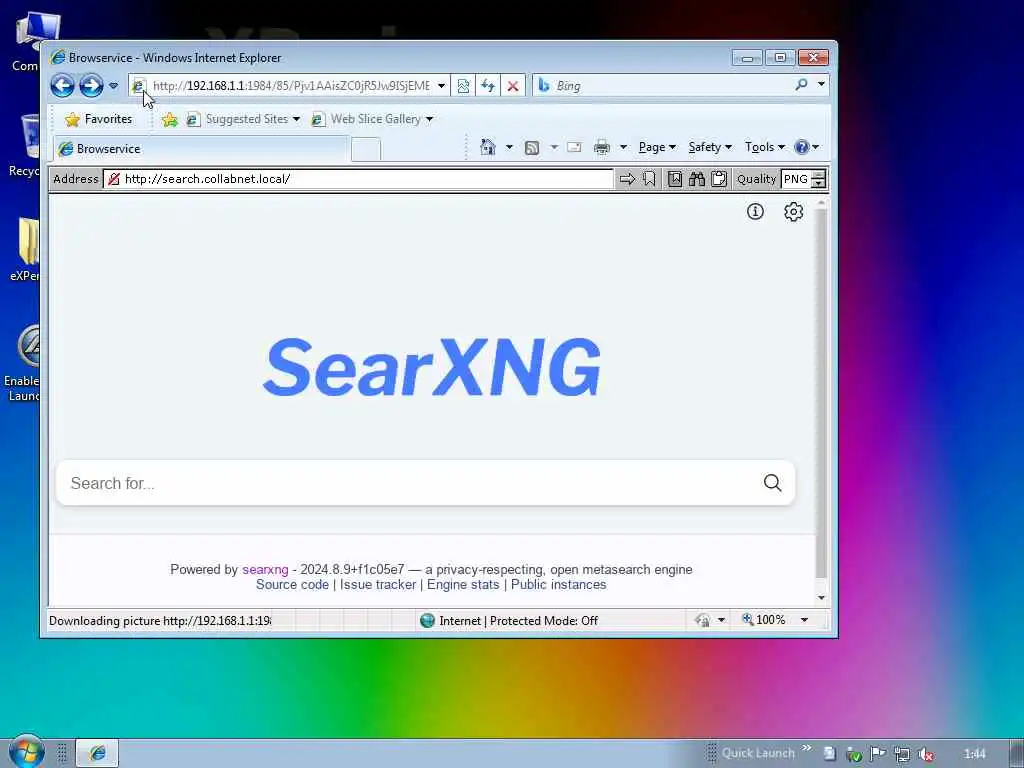The height and width of the screenshot is (768, 1024).
Task: Expand the IE address bar history dropdown
Action: [441, 86]
